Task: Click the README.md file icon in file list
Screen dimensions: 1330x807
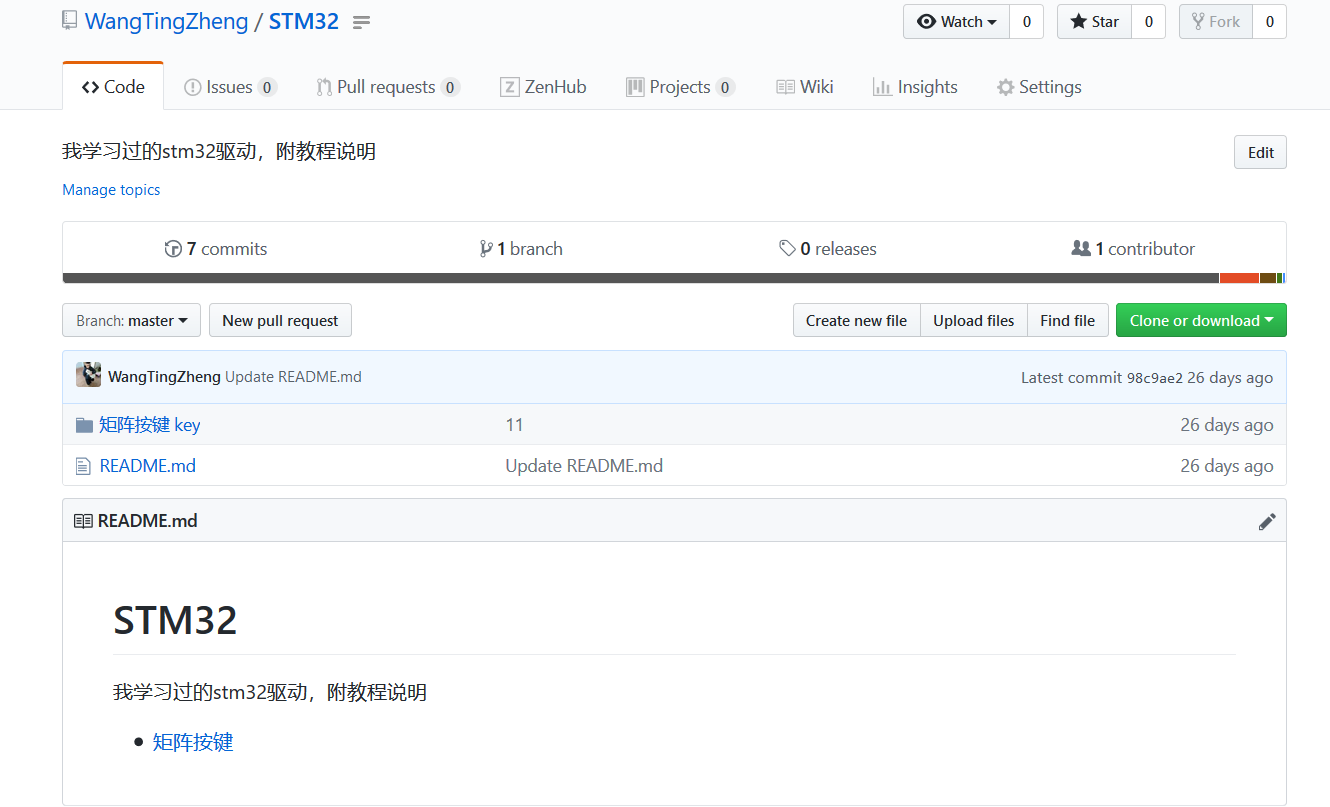Action: [83, 466]
